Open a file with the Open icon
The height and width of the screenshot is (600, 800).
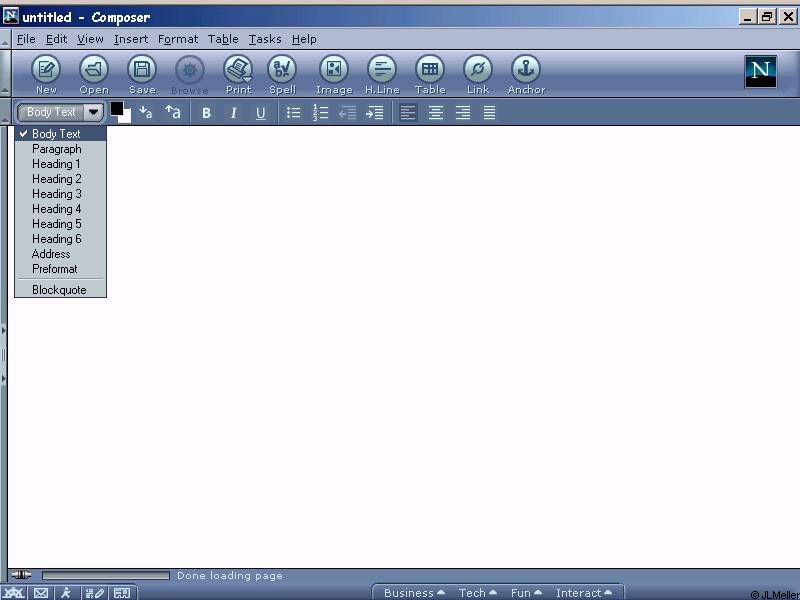94,74
